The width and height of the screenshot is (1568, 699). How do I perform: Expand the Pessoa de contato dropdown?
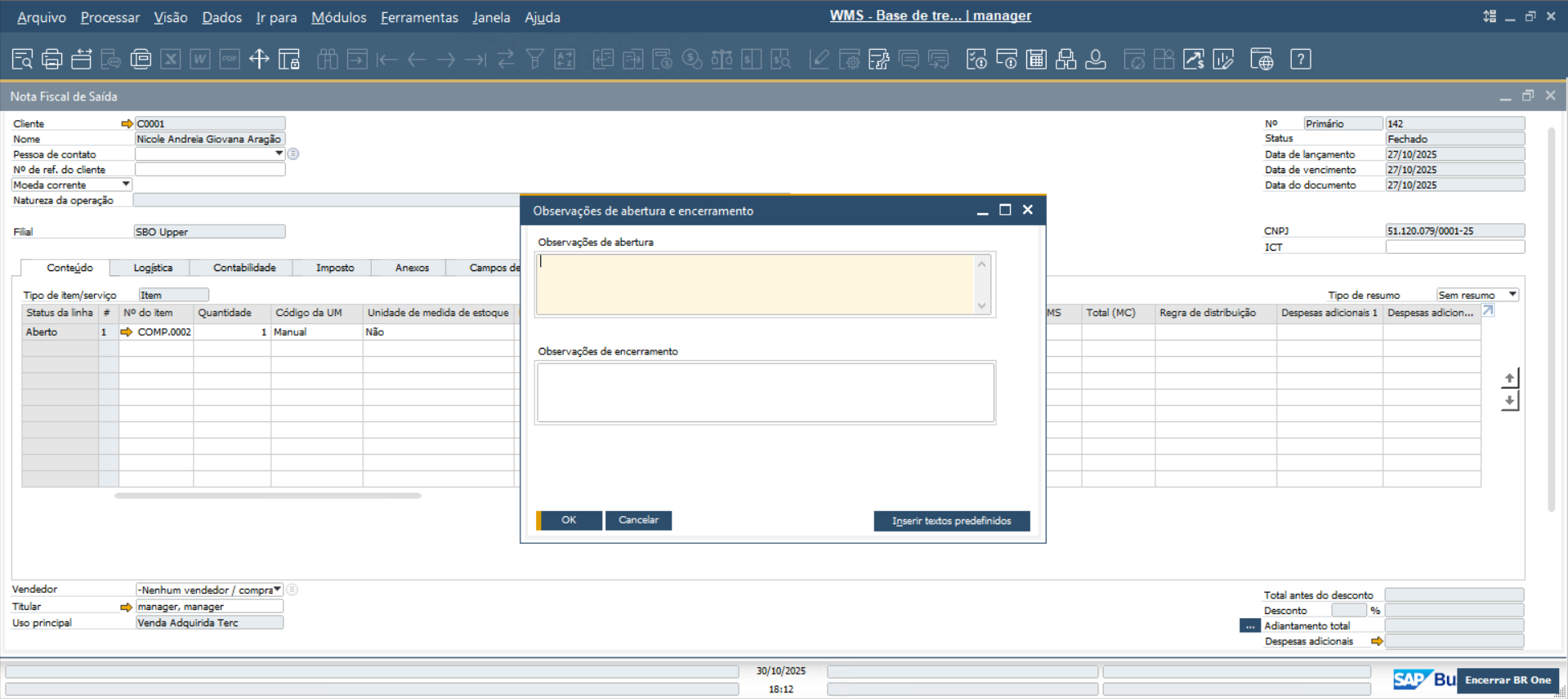[x=279, y=154]
